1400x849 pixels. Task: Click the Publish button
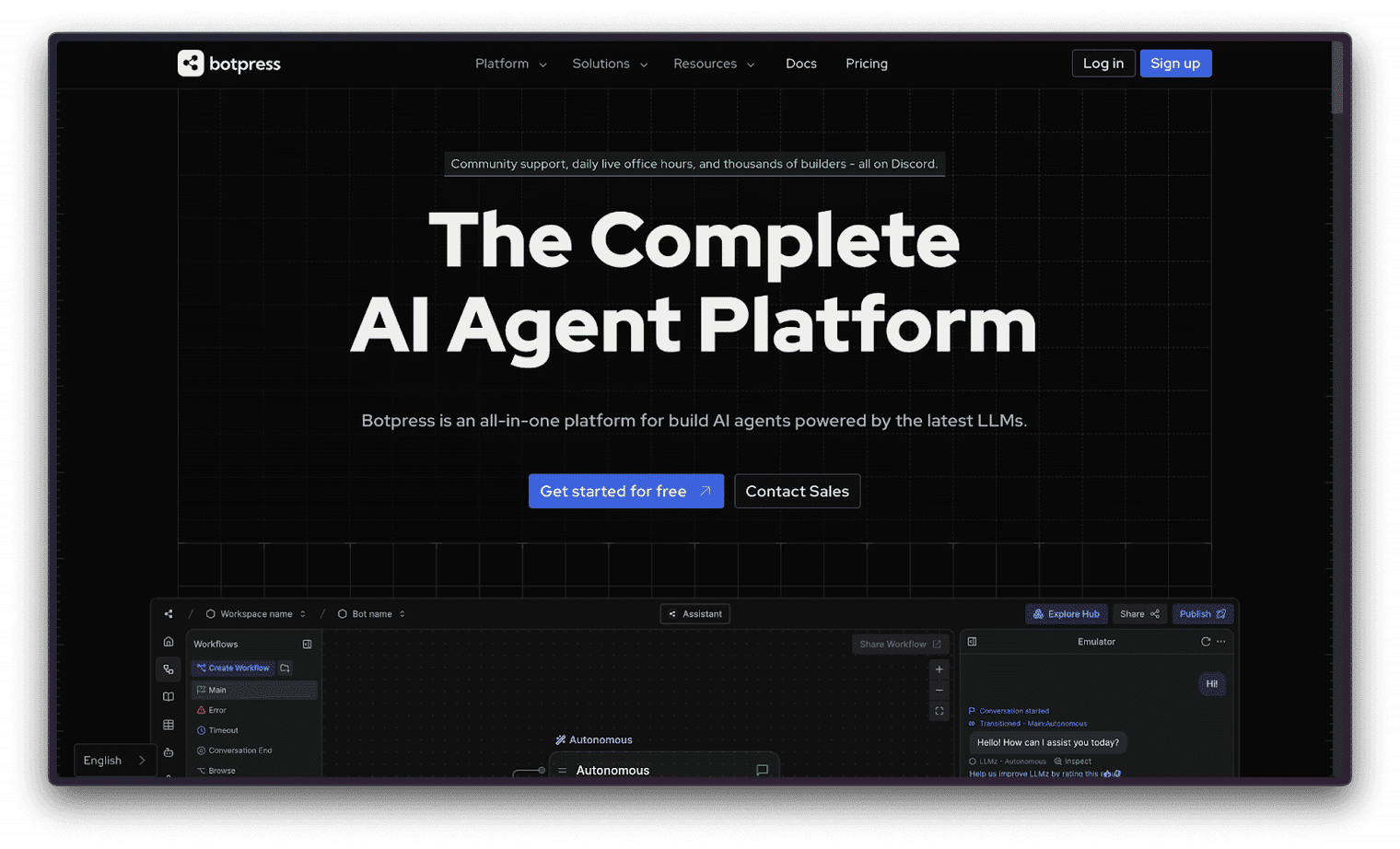coord(1202,613)
